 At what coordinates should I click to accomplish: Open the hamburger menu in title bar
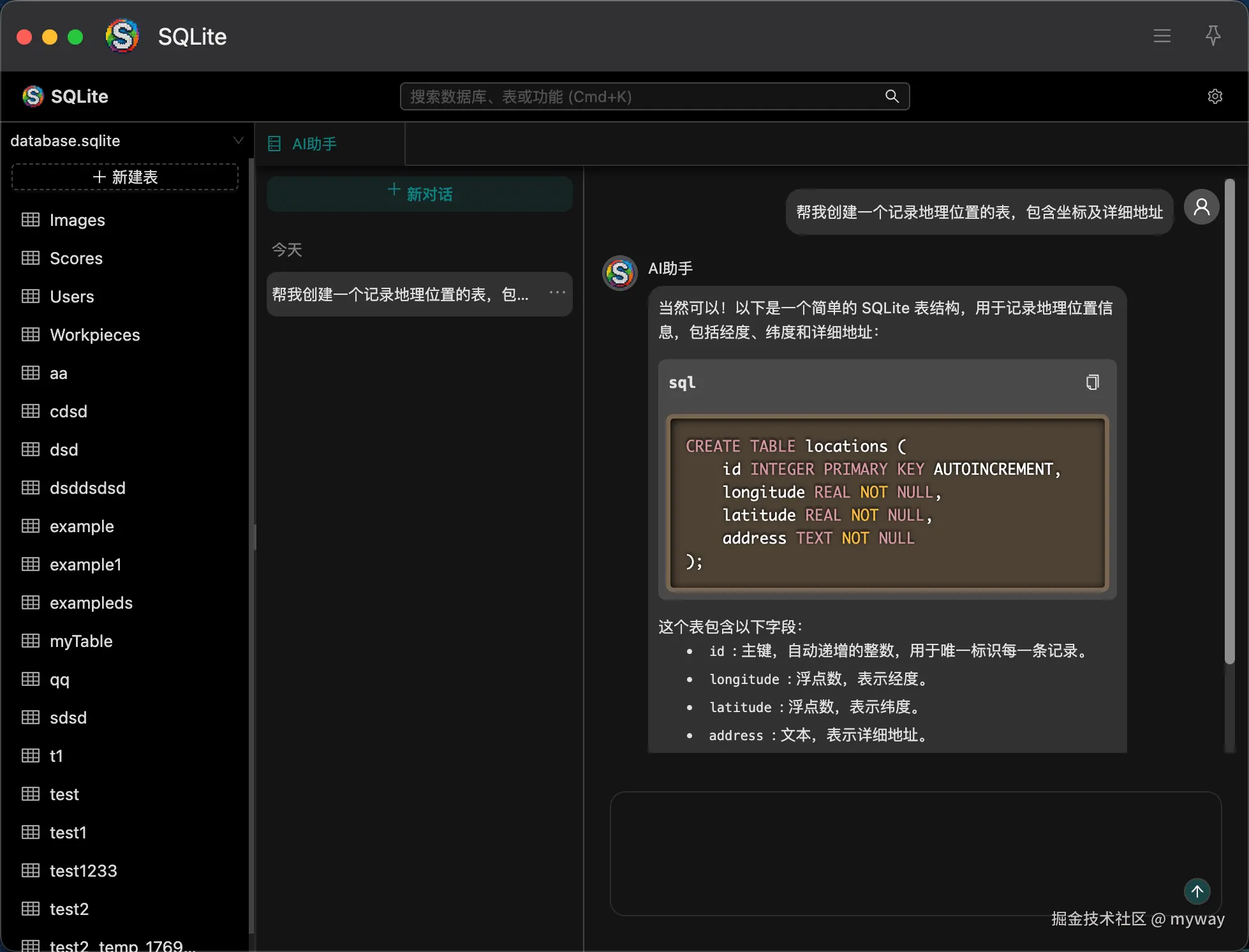pos(1162,36)
